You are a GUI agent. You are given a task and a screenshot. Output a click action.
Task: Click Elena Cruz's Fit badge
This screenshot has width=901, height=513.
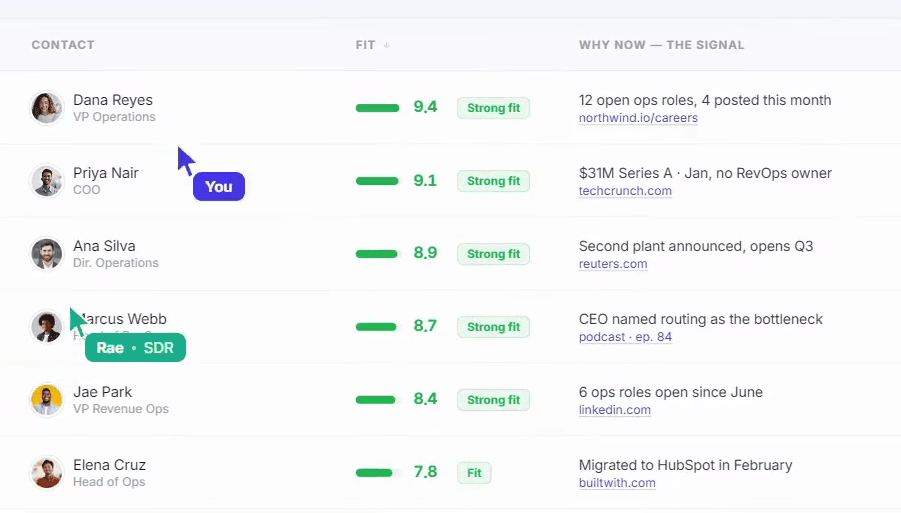pyautogui.click(x=474, y=473)
